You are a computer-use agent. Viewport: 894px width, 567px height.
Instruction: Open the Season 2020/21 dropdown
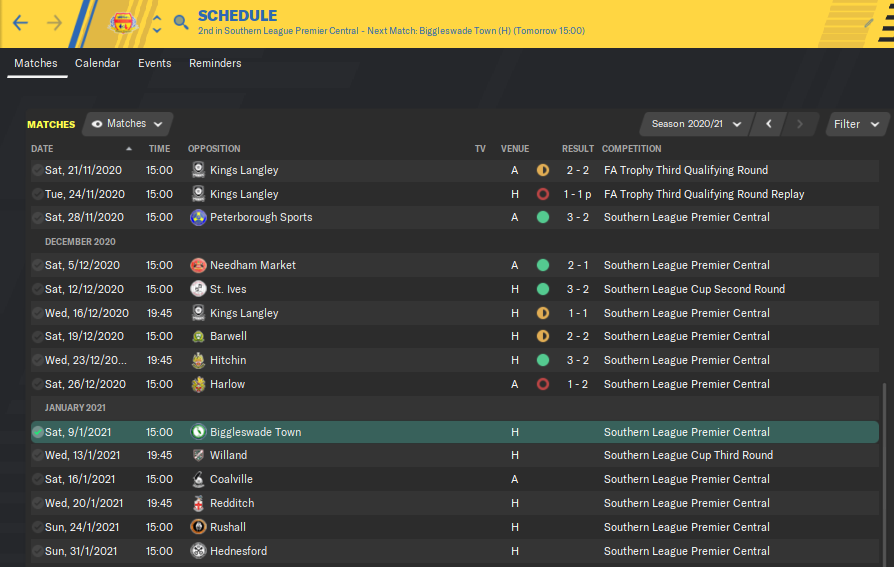pyautogui.click(x=696, y=124)
